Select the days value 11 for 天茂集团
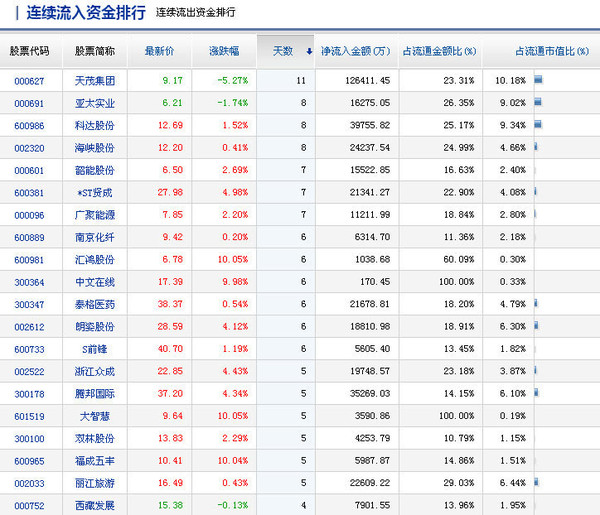The height and width of the screenshot is (515, 600). [301, 81]
